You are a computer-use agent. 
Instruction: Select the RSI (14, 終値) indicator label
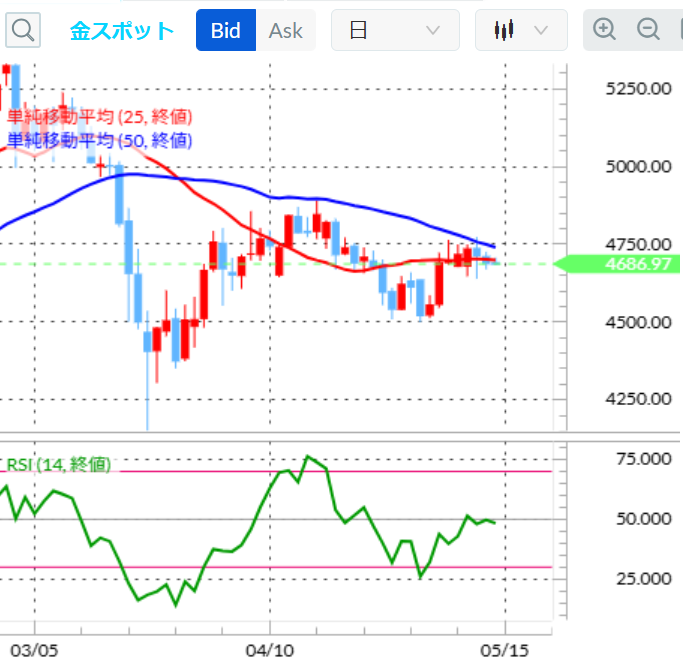[x=59, y=464]
